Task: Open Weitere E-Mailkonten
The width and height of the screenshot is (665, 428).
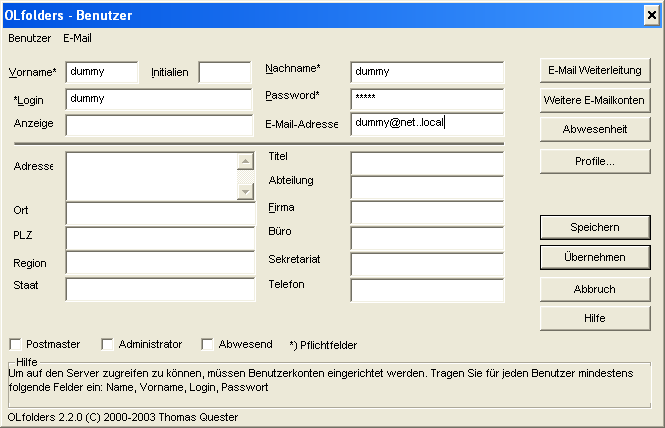Action: tap(595, 100)
